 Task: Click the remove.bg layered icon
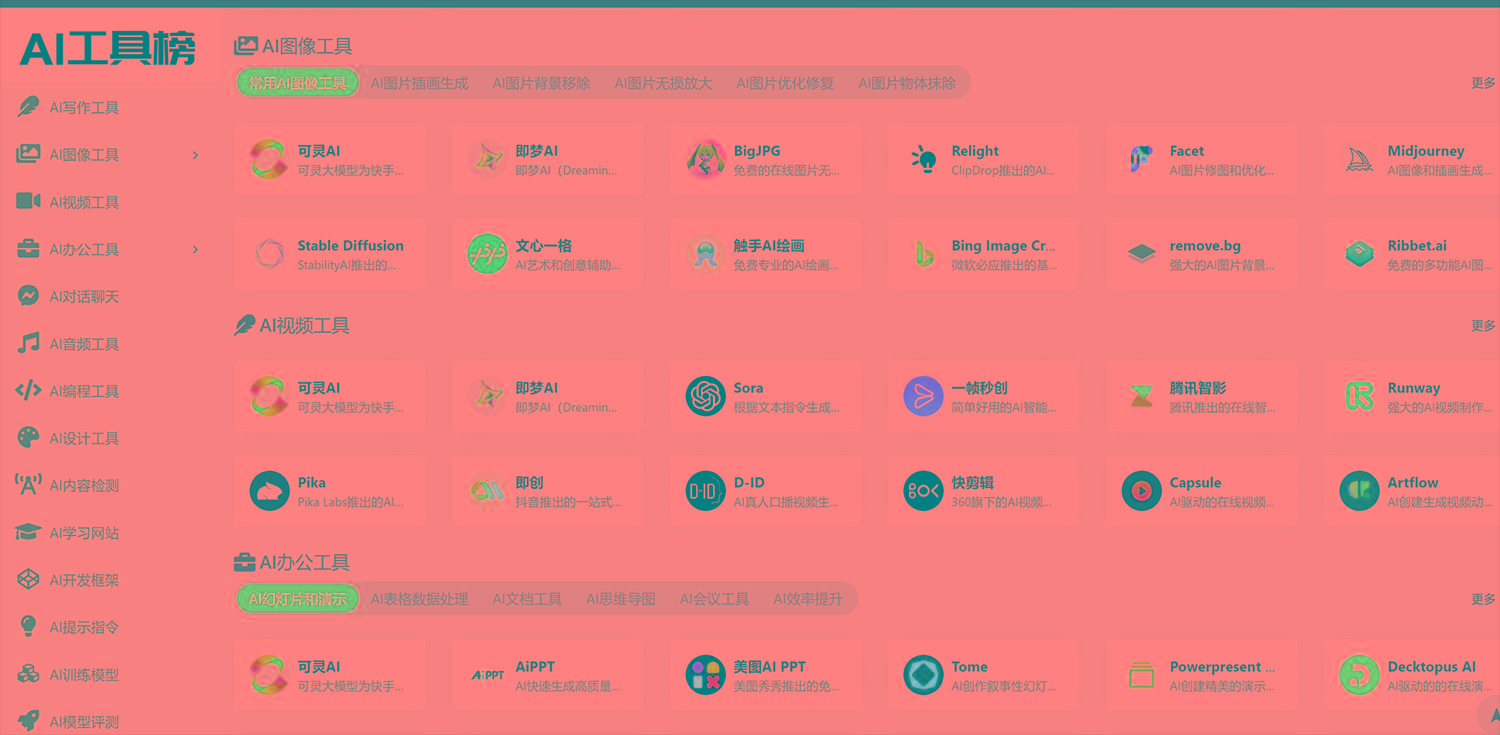(x=1140, y=253)
